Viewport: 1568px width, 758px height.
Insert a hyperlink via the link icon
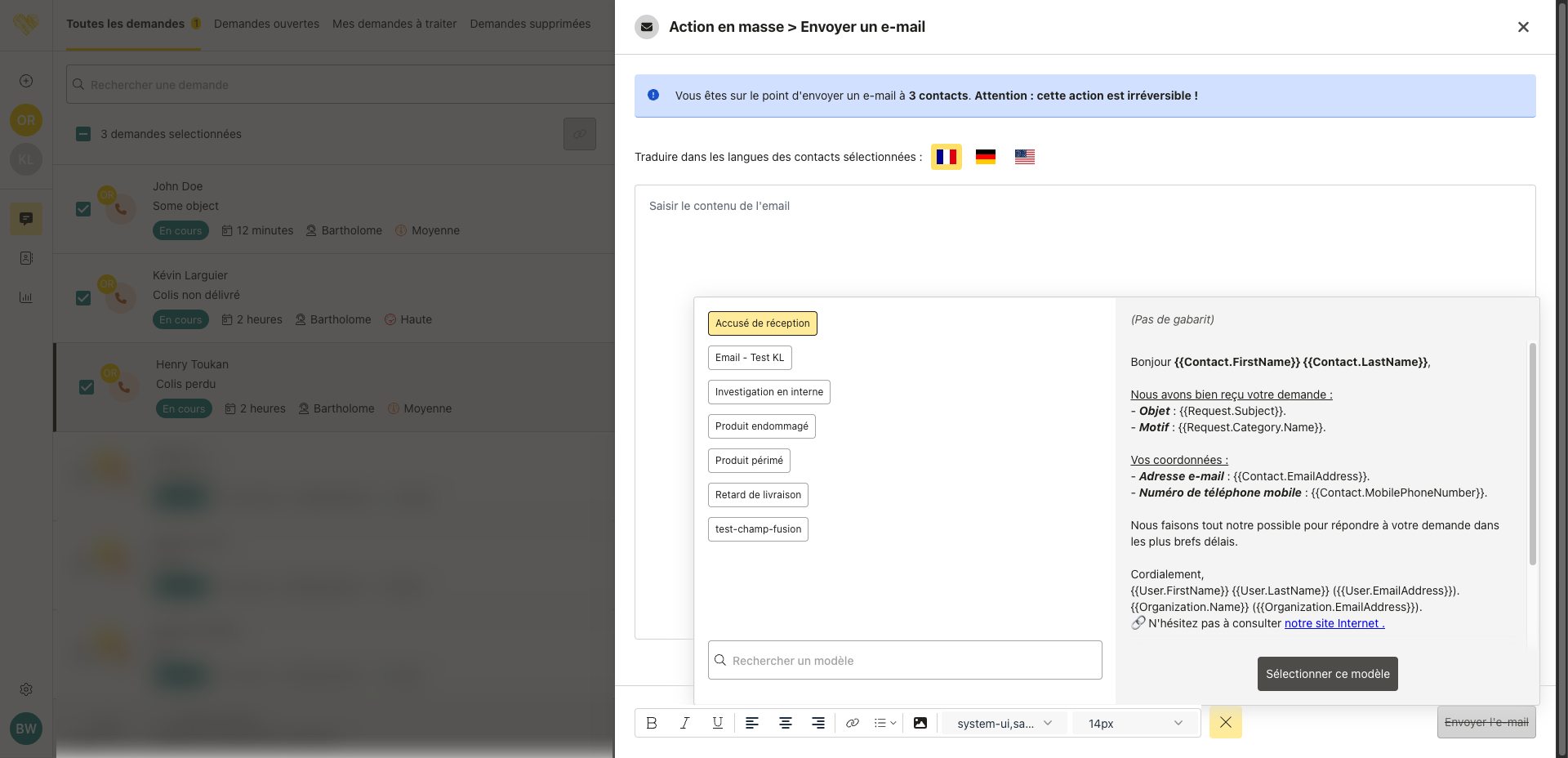click(x=852, y=723)
